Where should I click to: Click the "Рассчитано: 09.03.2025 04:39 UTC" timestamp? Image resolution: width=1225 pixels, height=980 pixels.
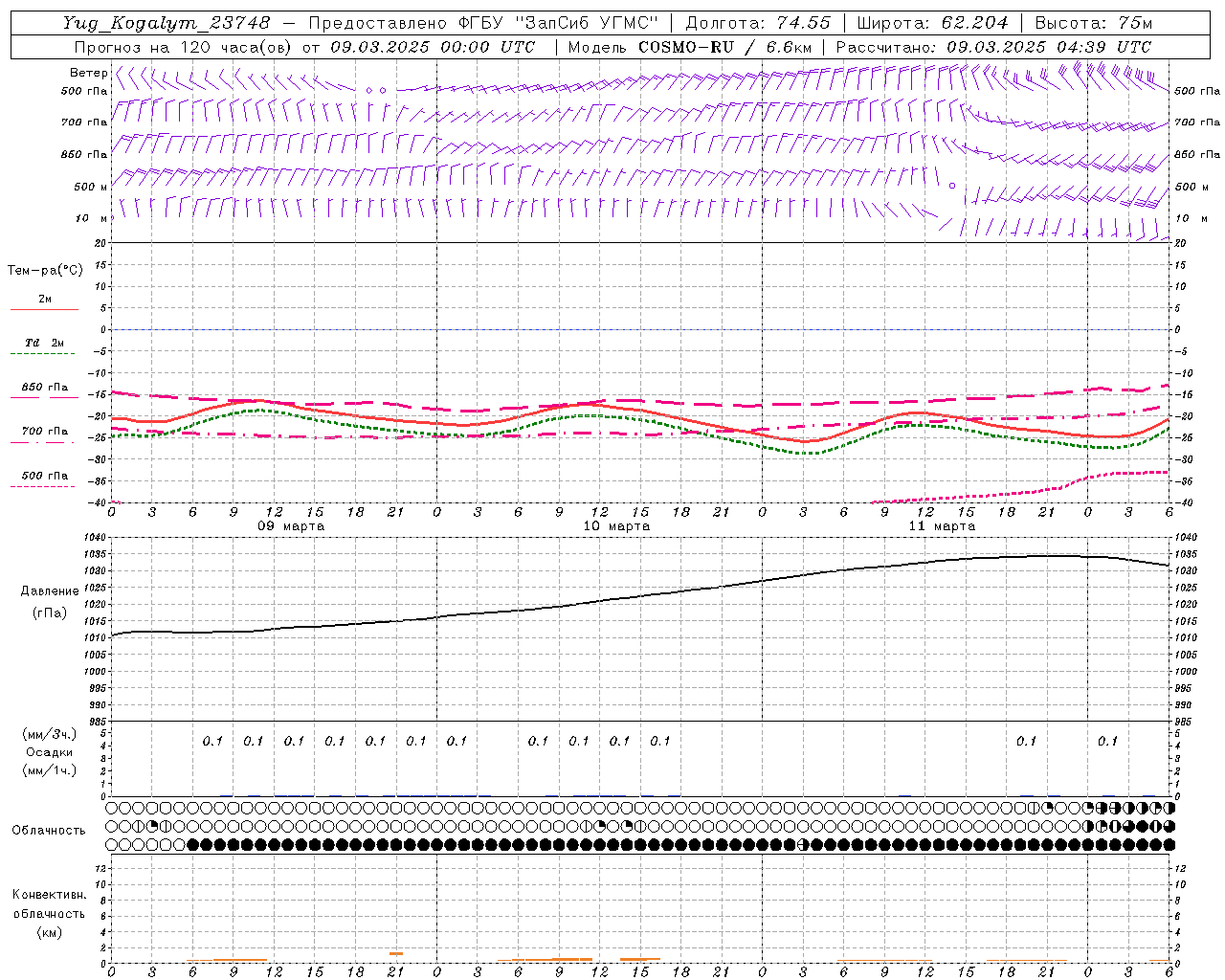coord(993,47)
